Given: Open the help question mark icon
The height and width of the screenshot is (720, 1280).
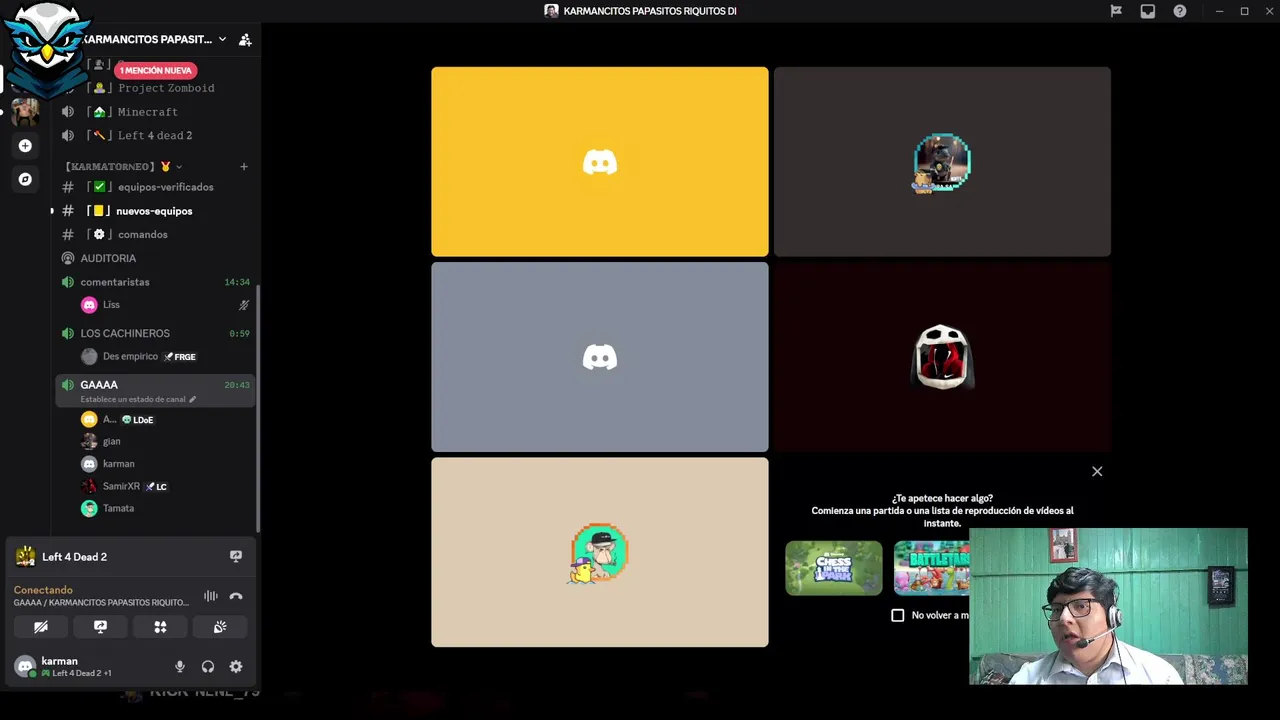Looking at the screenshot, I should click(x=1180, y=11).
